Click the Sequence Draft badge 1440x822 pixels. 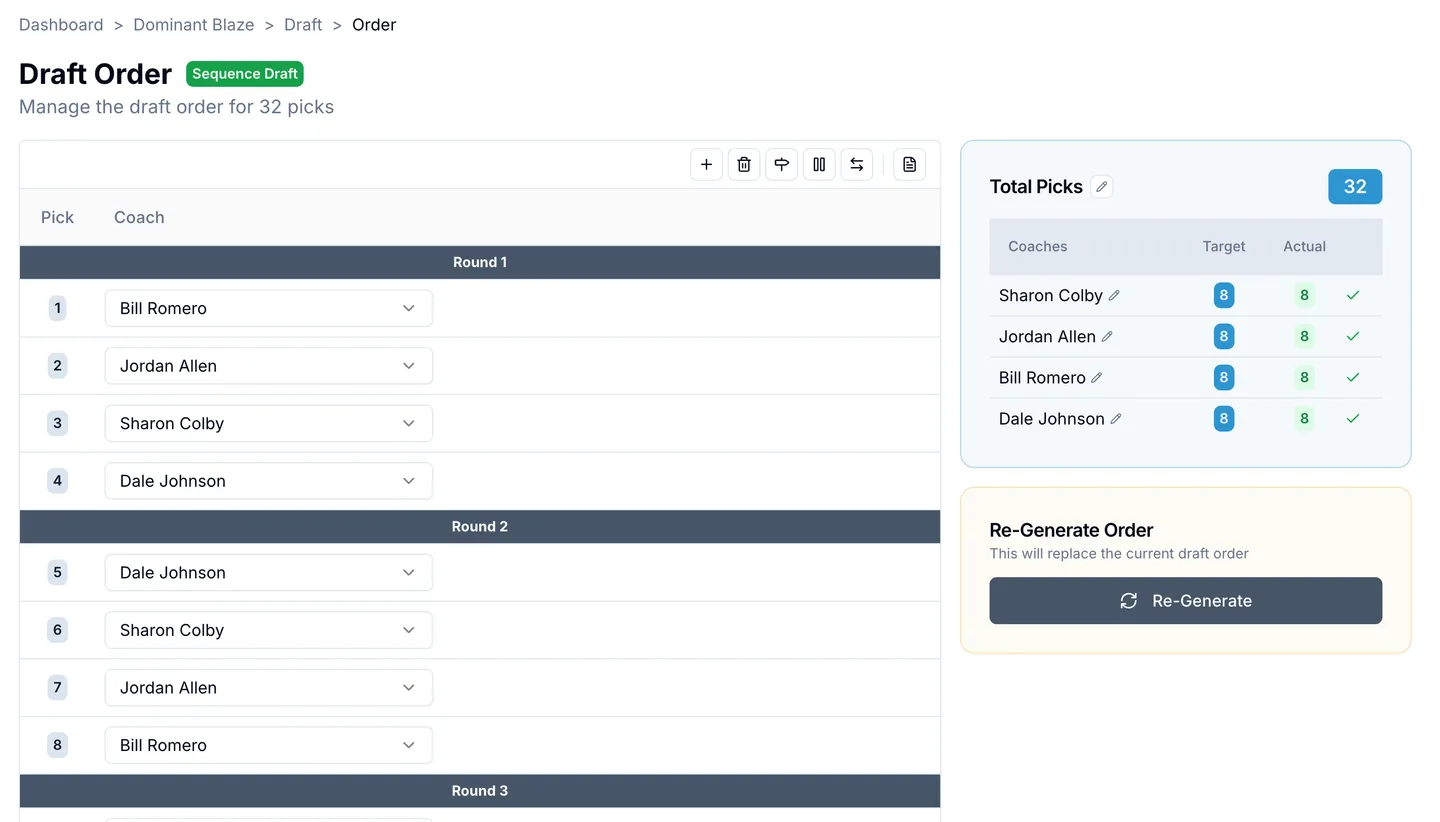tap(245, 74)
